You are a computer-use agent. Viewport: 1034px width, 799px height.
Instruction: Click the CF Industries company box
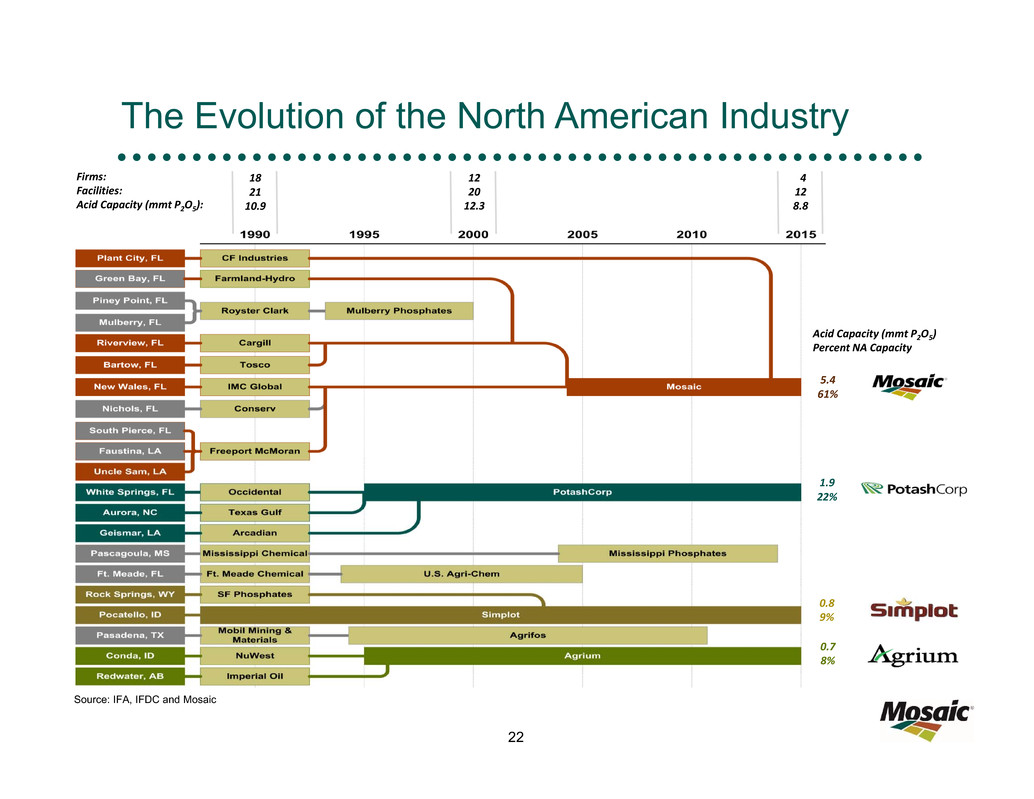[x=255, y=258]
